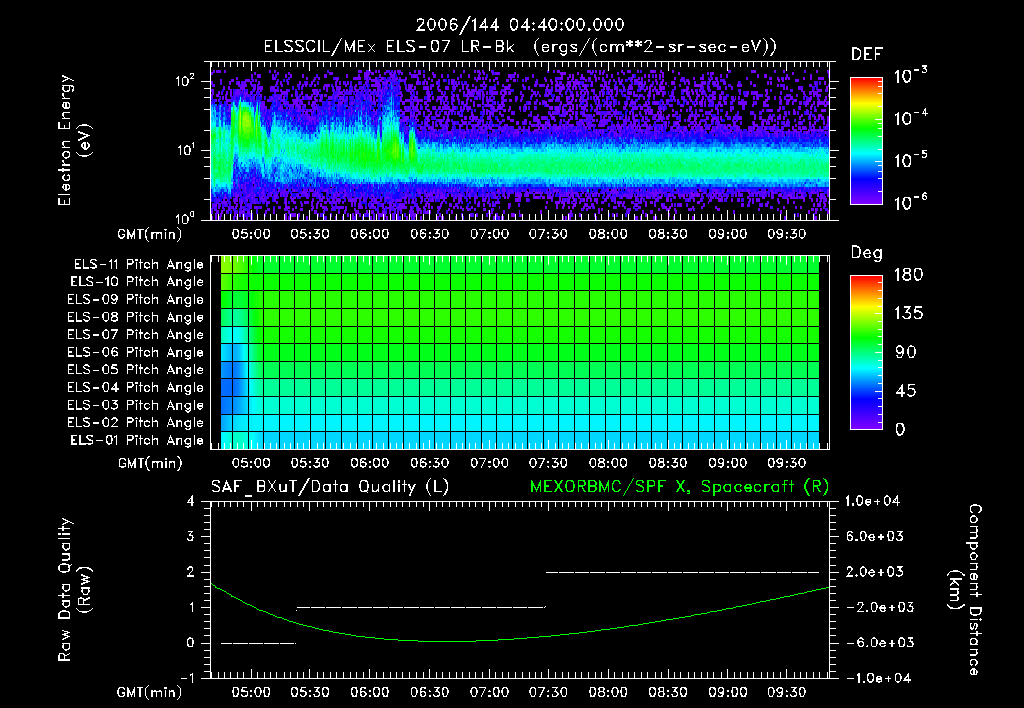Click the 135 tick on Deg color bar
This screenshot has height=708, width=1024.
(908, 314)
